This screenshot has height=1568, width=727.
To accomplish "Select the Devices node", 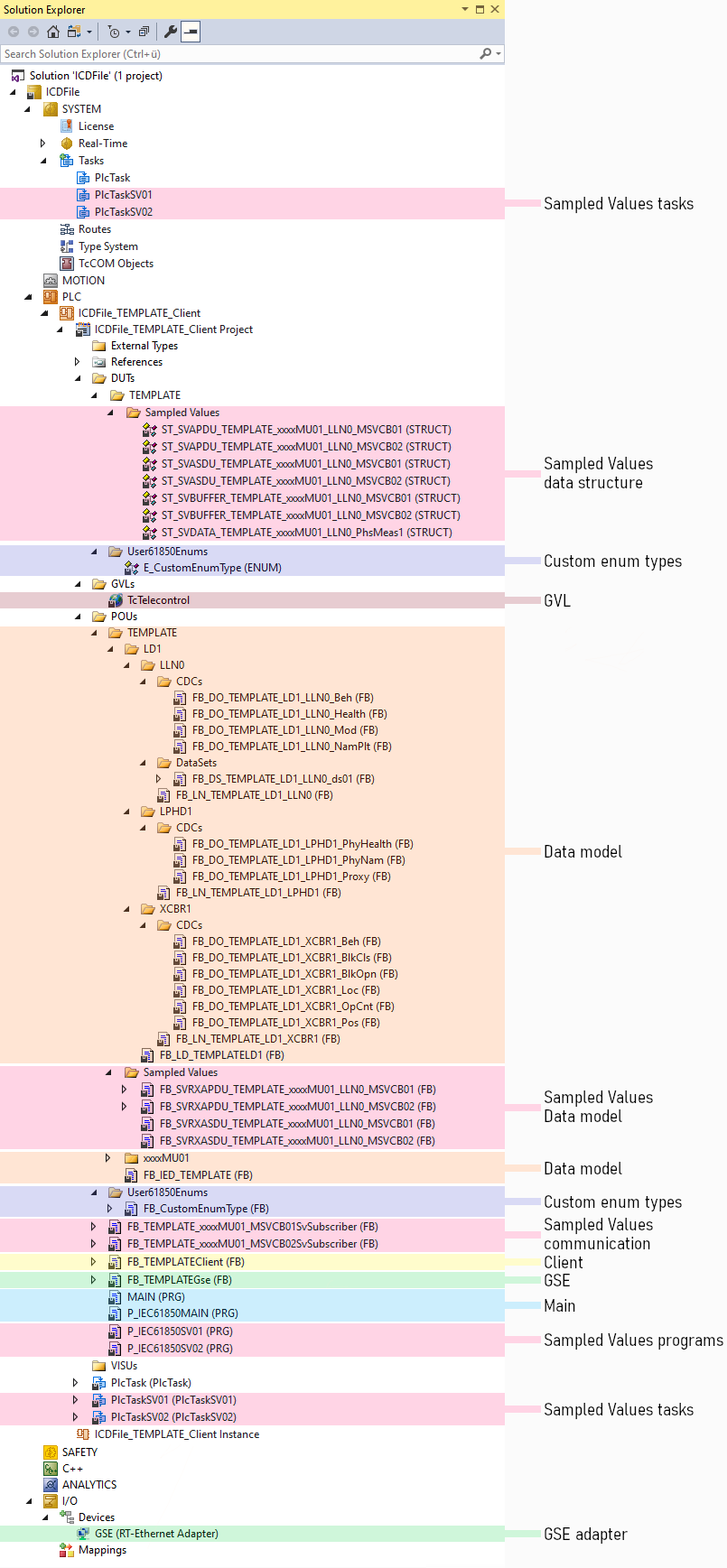I will click(x=97, y=1517).
